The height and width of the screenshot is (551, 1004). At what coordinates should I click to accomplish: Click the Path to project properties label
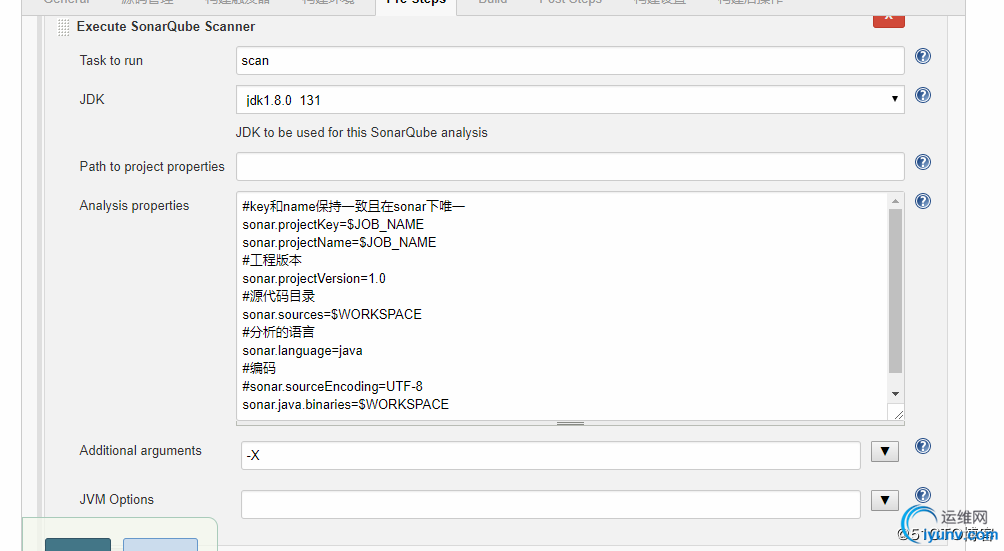[x=152, y=166]
